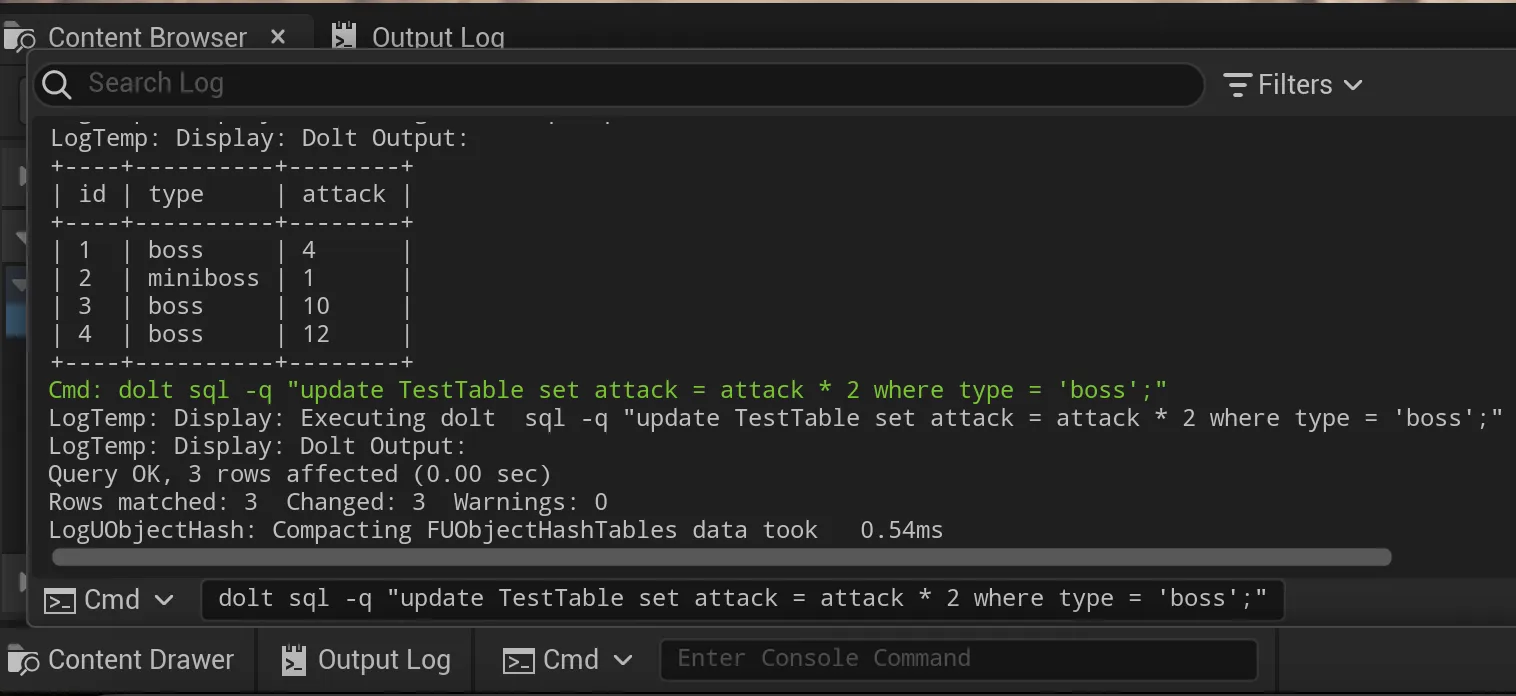Click the terminal icon beside the dolt command field

tap(61, 601)
